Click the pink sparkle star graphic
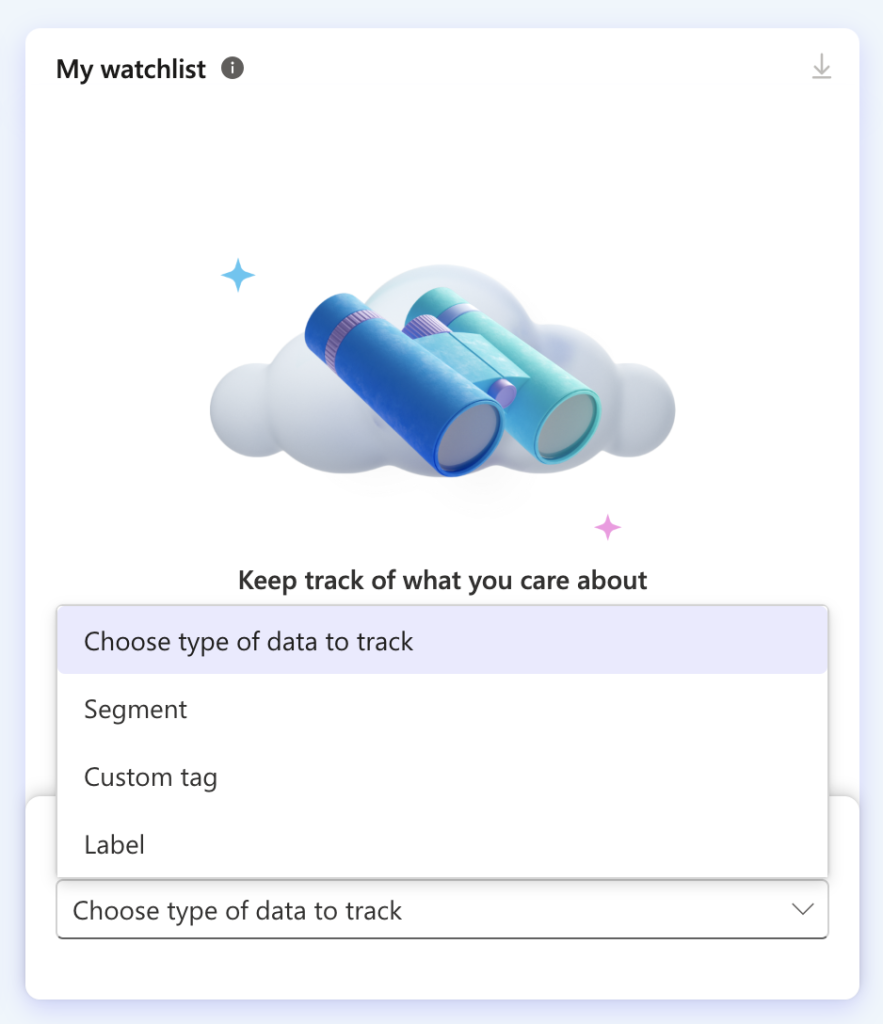Image resolution: width=883 pixels, height=1024 pixels. [x=607, y=527]
